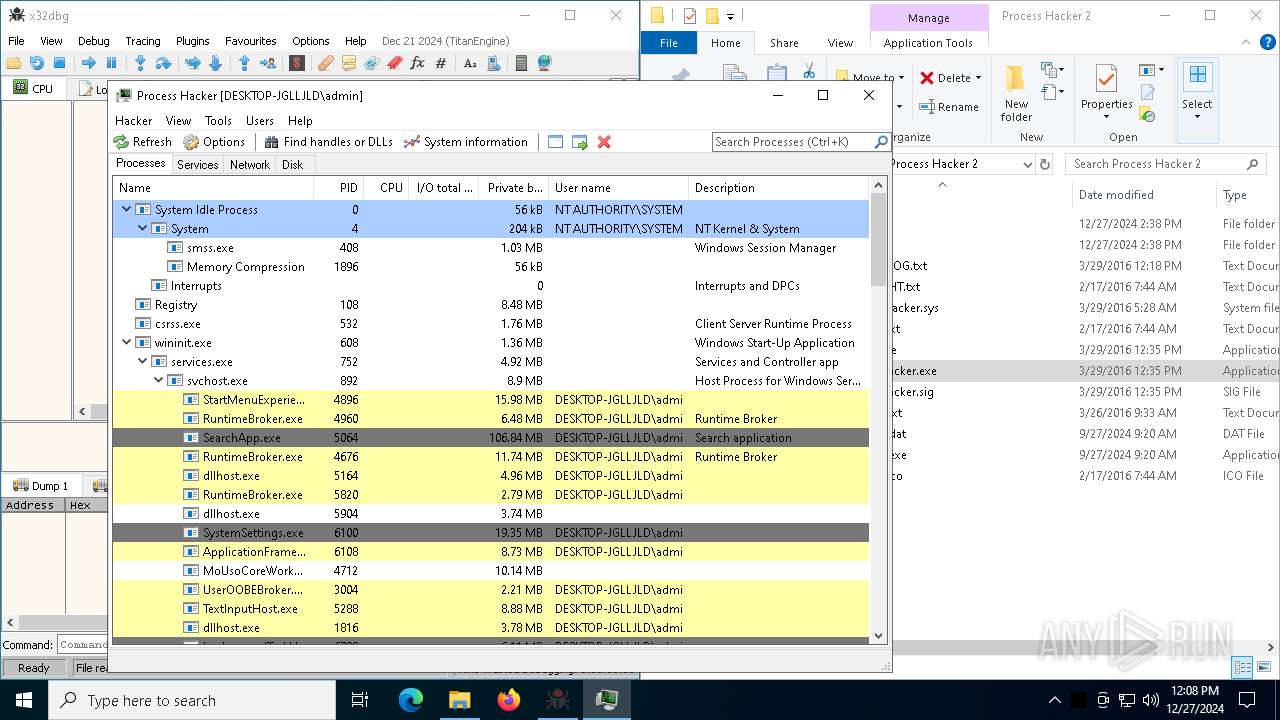Click the globe Check for updates icon
The height and width of the screenshot is (720, 1280).
(544, 63)
